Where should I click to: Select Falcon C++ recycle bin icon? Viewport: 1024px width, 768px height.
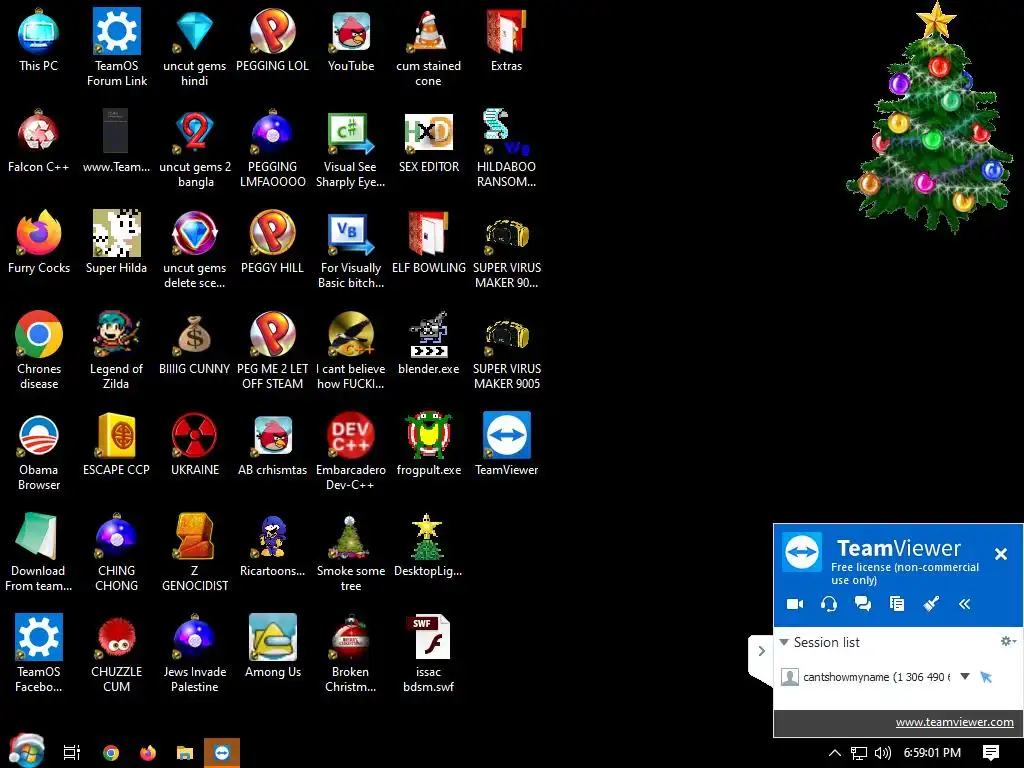tap(39, 141)
